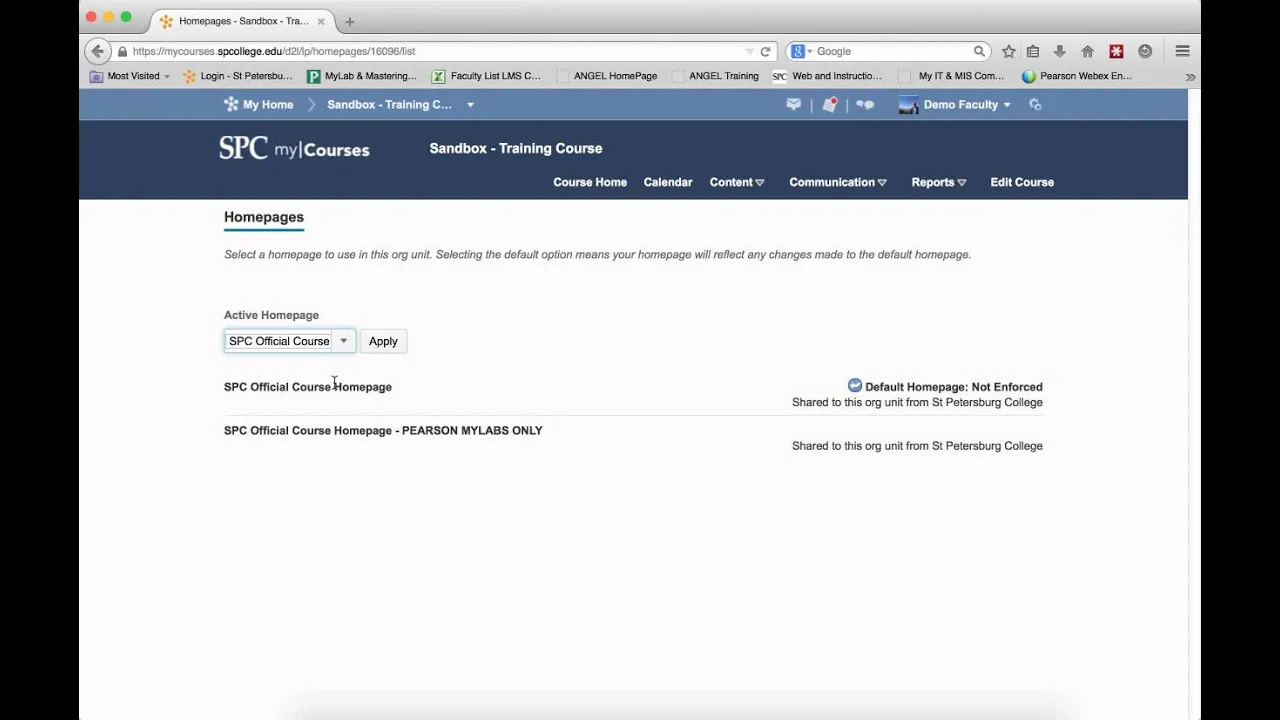Click the Homepages page heading
Viewport: 1280px width, 720px height.
click(264, 217)
